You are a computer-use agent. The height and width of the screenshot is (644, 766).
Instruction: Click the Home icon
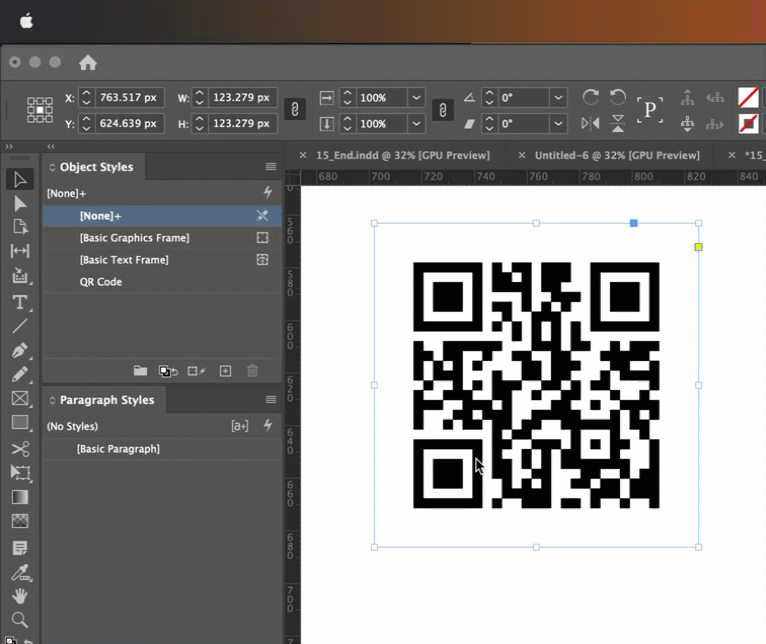(88, 63)
